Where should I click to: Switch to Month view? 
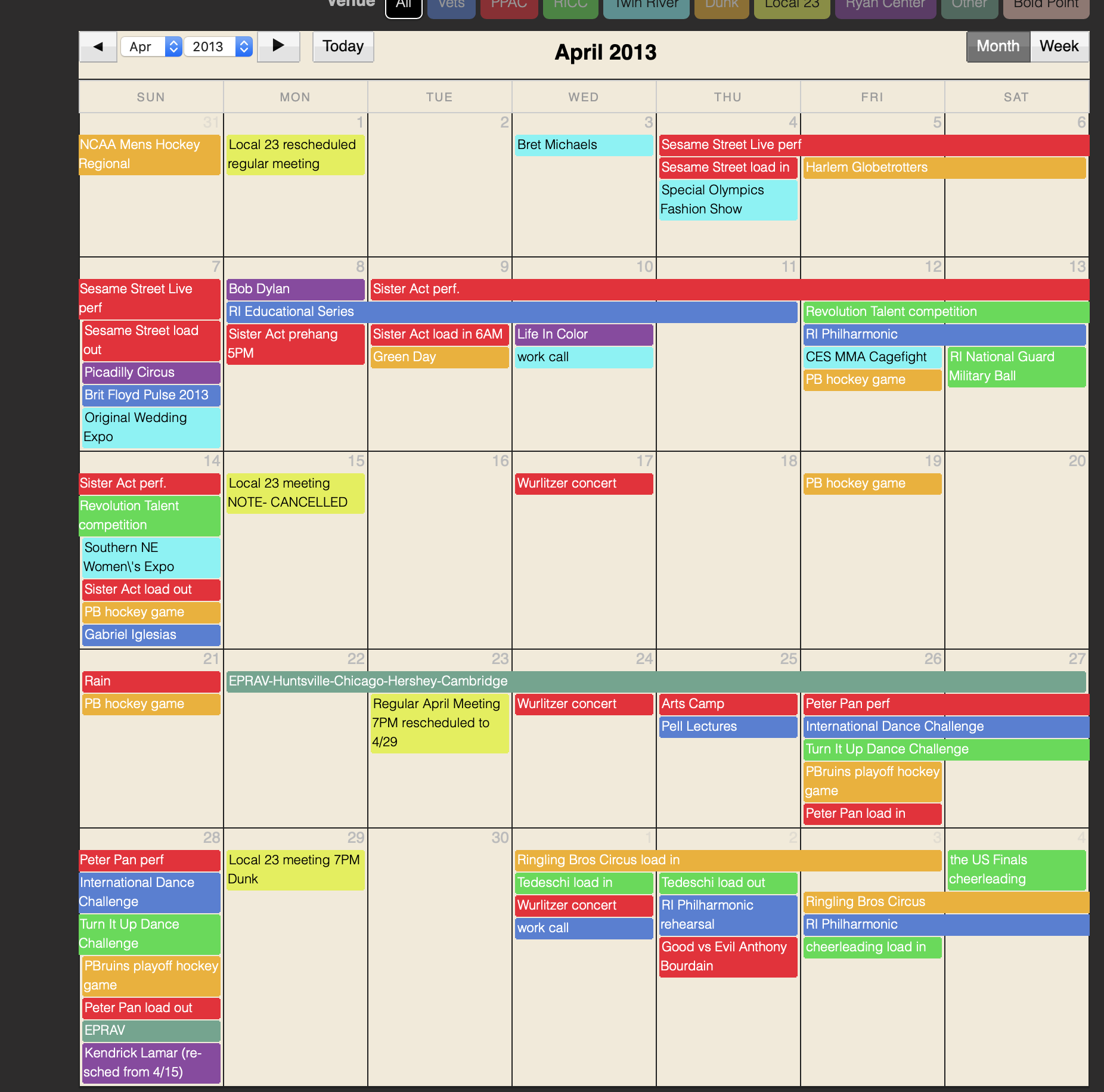pyautogui.click(x=997, y=46)
